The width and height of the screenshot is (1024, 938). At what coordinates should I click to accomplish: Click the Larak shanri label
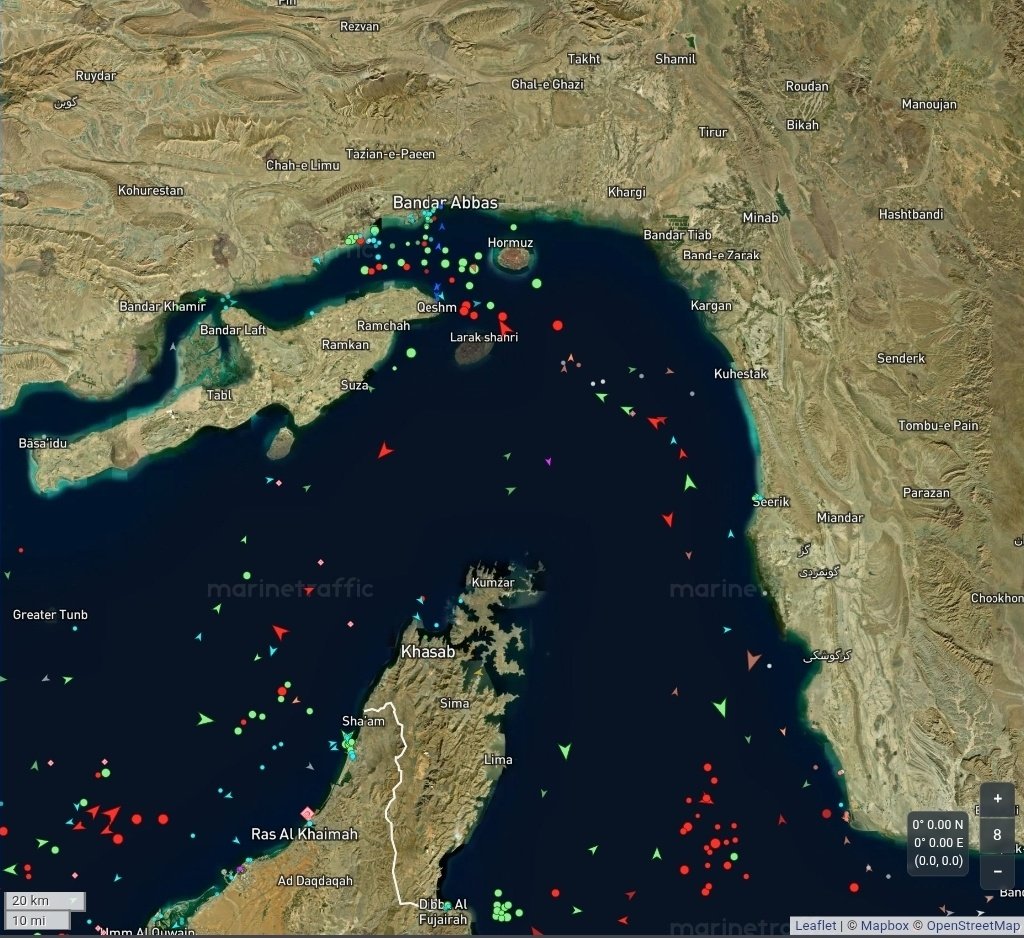coord(484,337)
